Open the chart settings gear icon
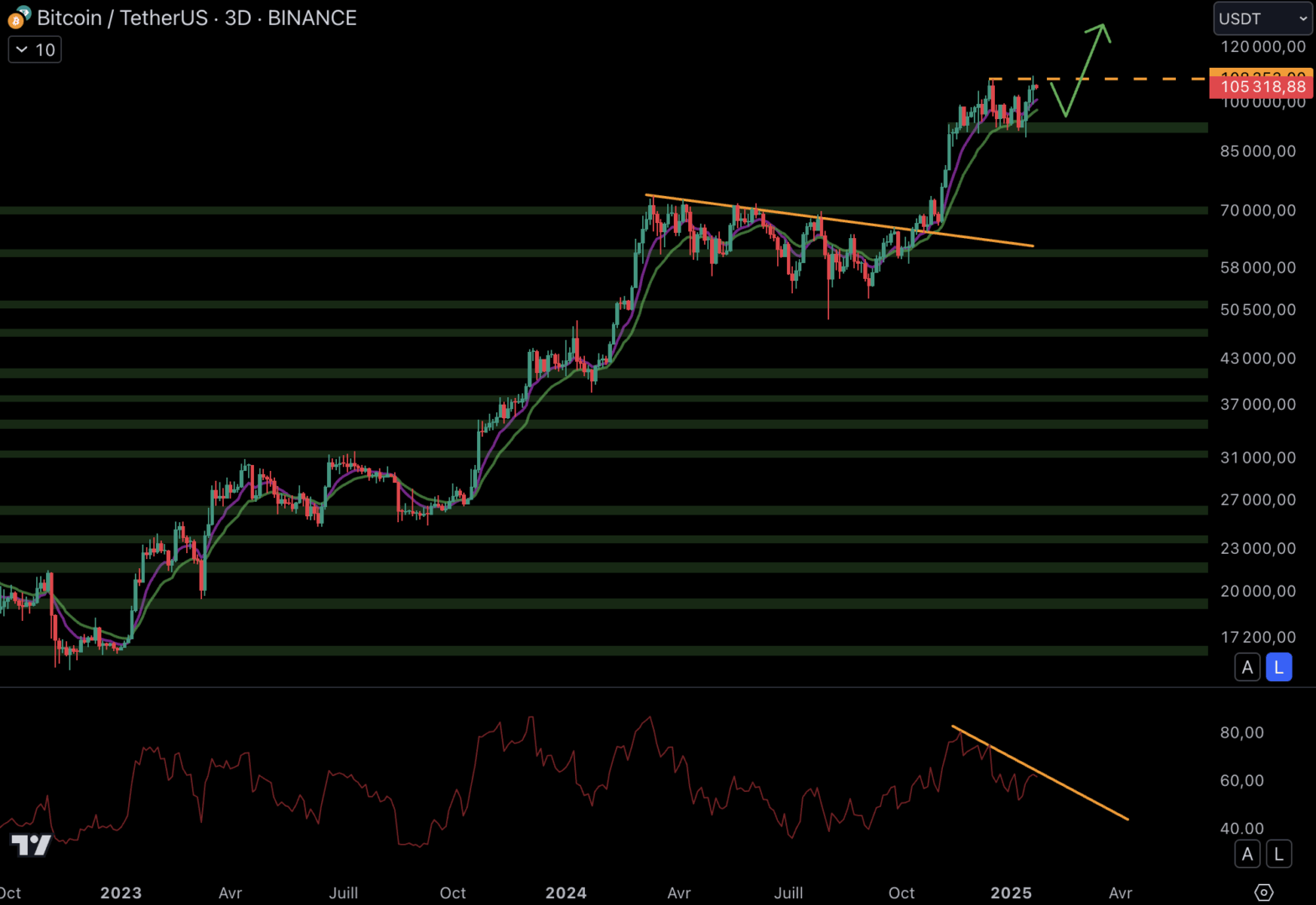 (1263, 892)
